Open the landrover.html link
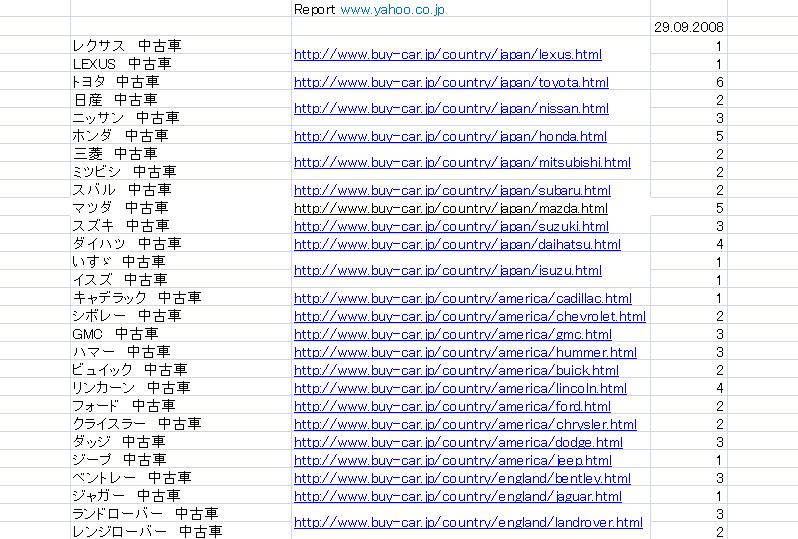 coord(468,522)
